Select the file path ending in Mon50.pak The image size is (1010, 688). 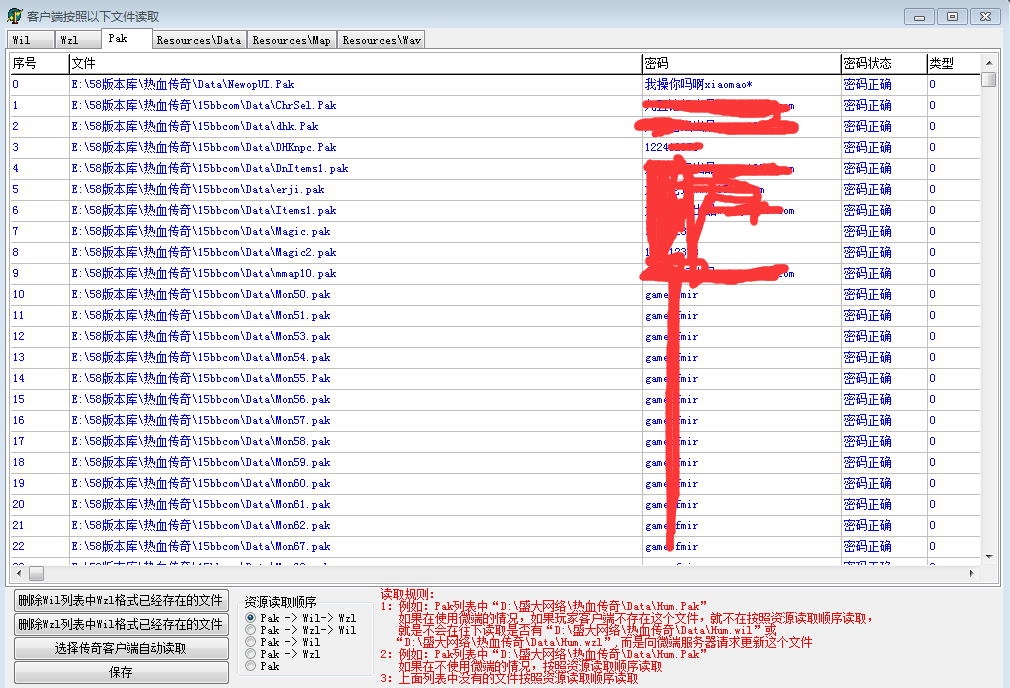click(201, 294)
